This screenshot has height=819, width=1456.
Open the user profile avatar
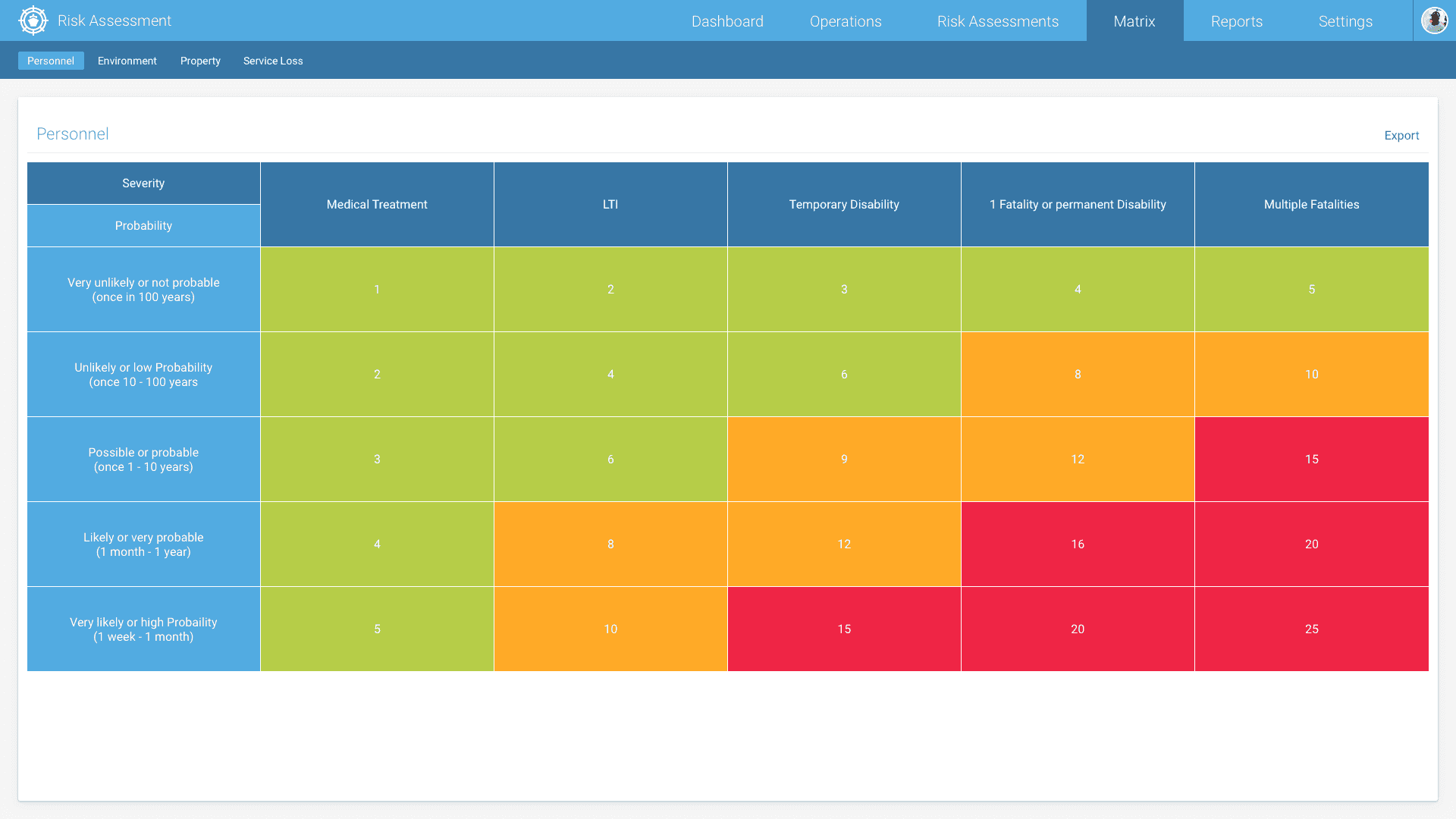coord(1434,20)
